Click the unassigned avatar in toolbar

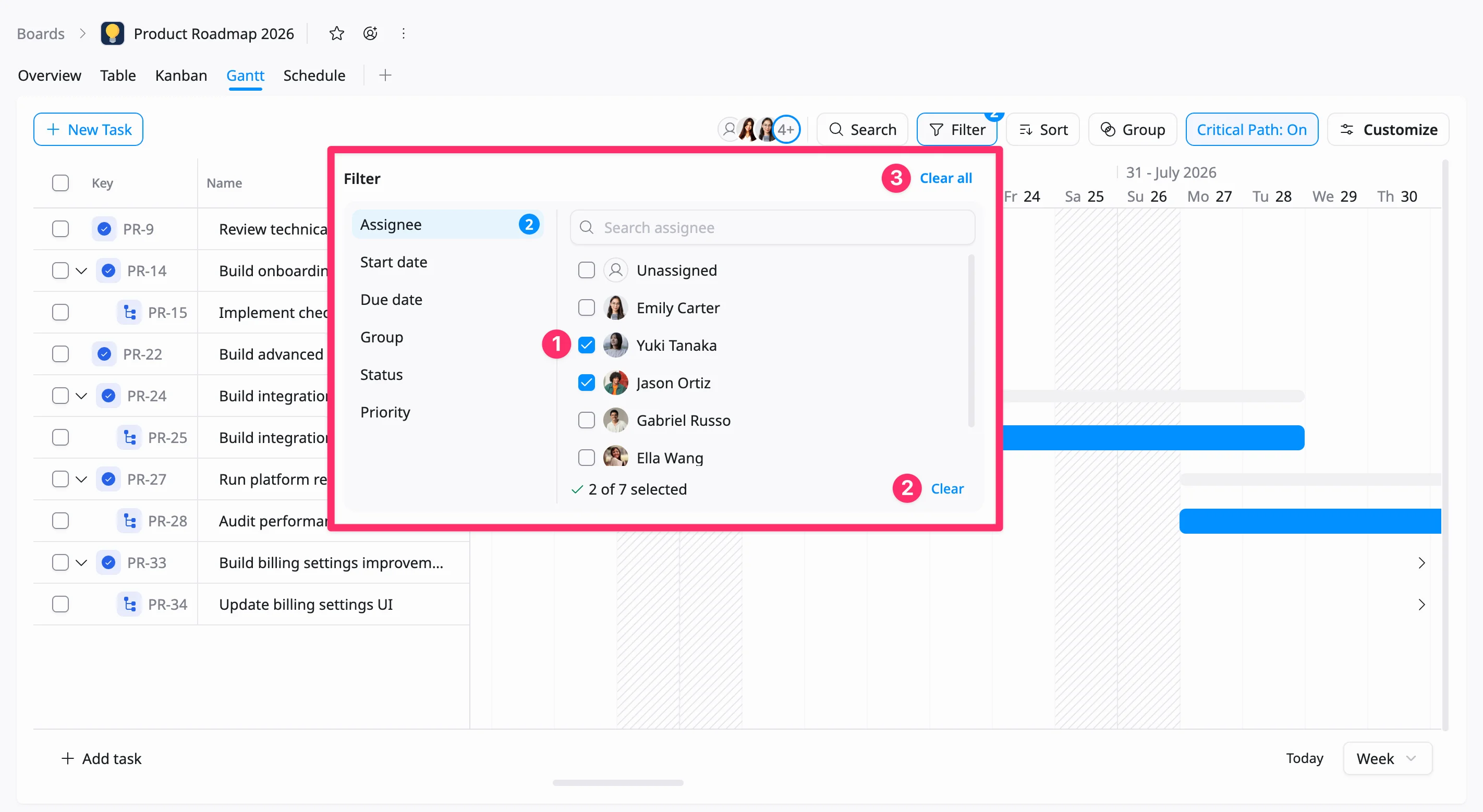pos(729,129)
